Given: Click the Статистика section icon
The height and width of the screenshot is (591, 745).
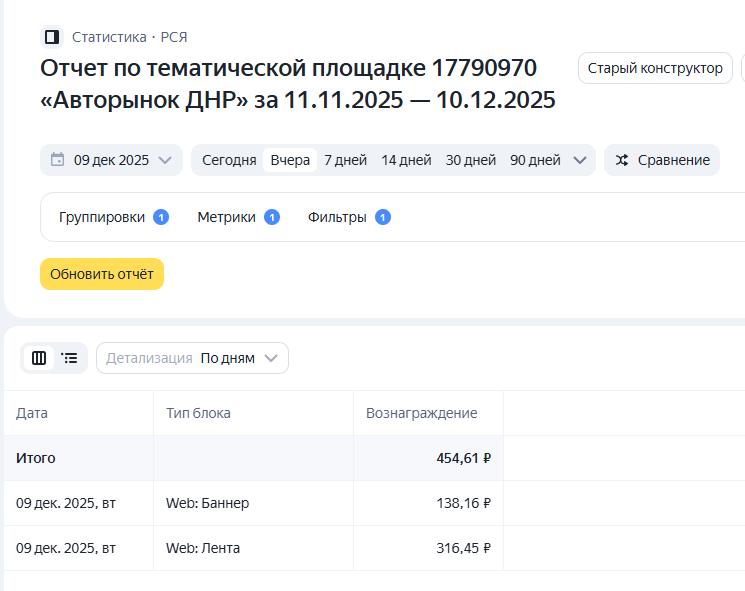Looking at the screenshot, I should (x=52, y=37).
